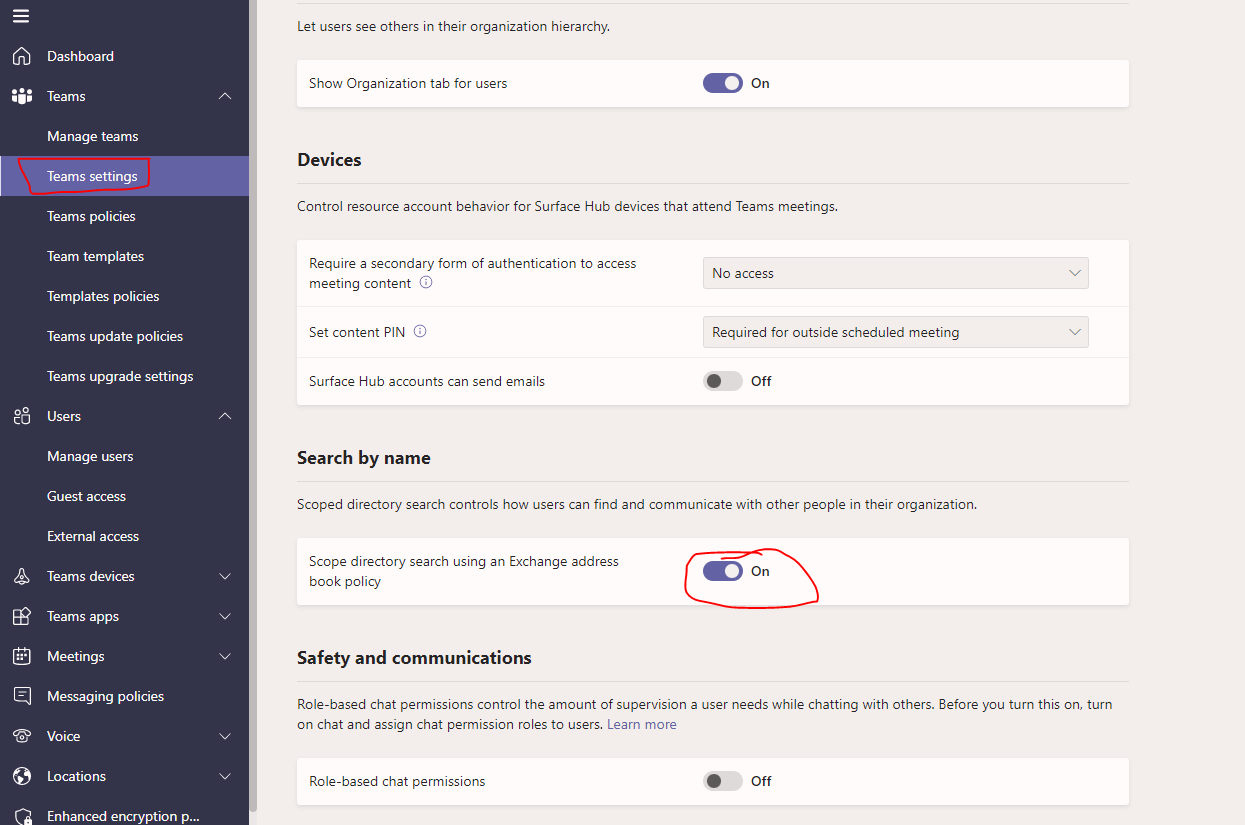
Task: Select the Dashboard home icon
Action: [22, 55]
